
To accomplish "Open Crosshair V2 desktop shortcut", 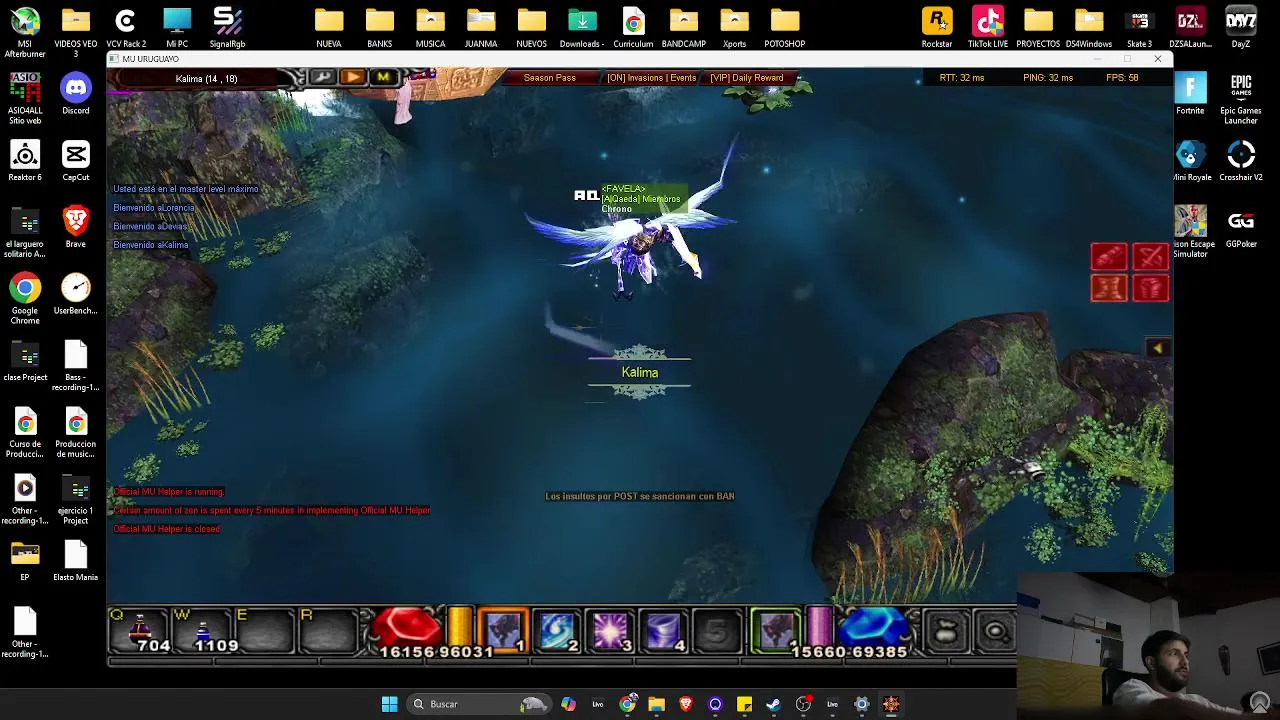I will (x=1241, y=161).
